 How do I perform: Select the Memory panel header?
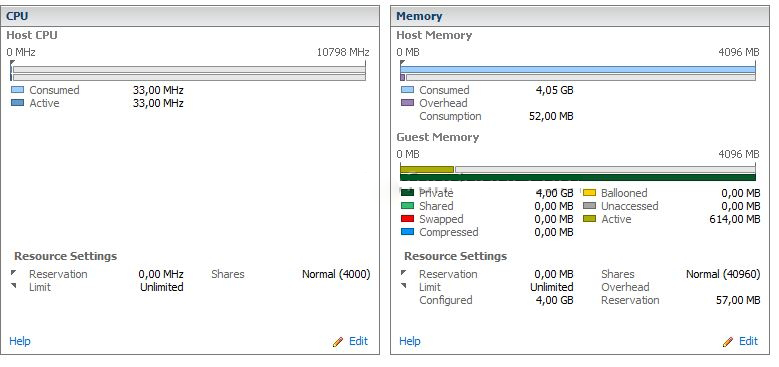[580, 16]
